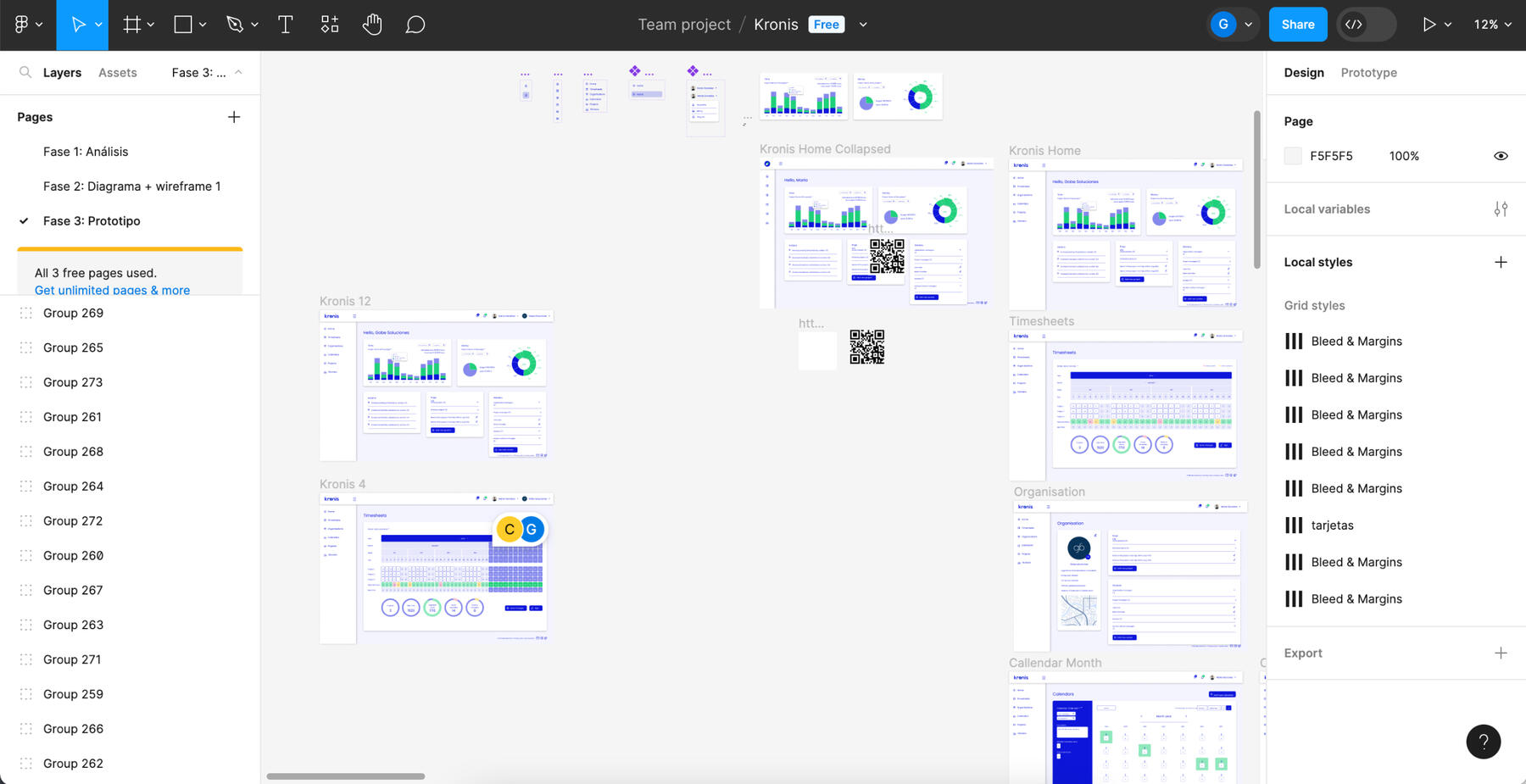This screenshot has height=784, width=1526.
Task: Select the Move tool
Action: pos(77,25)
